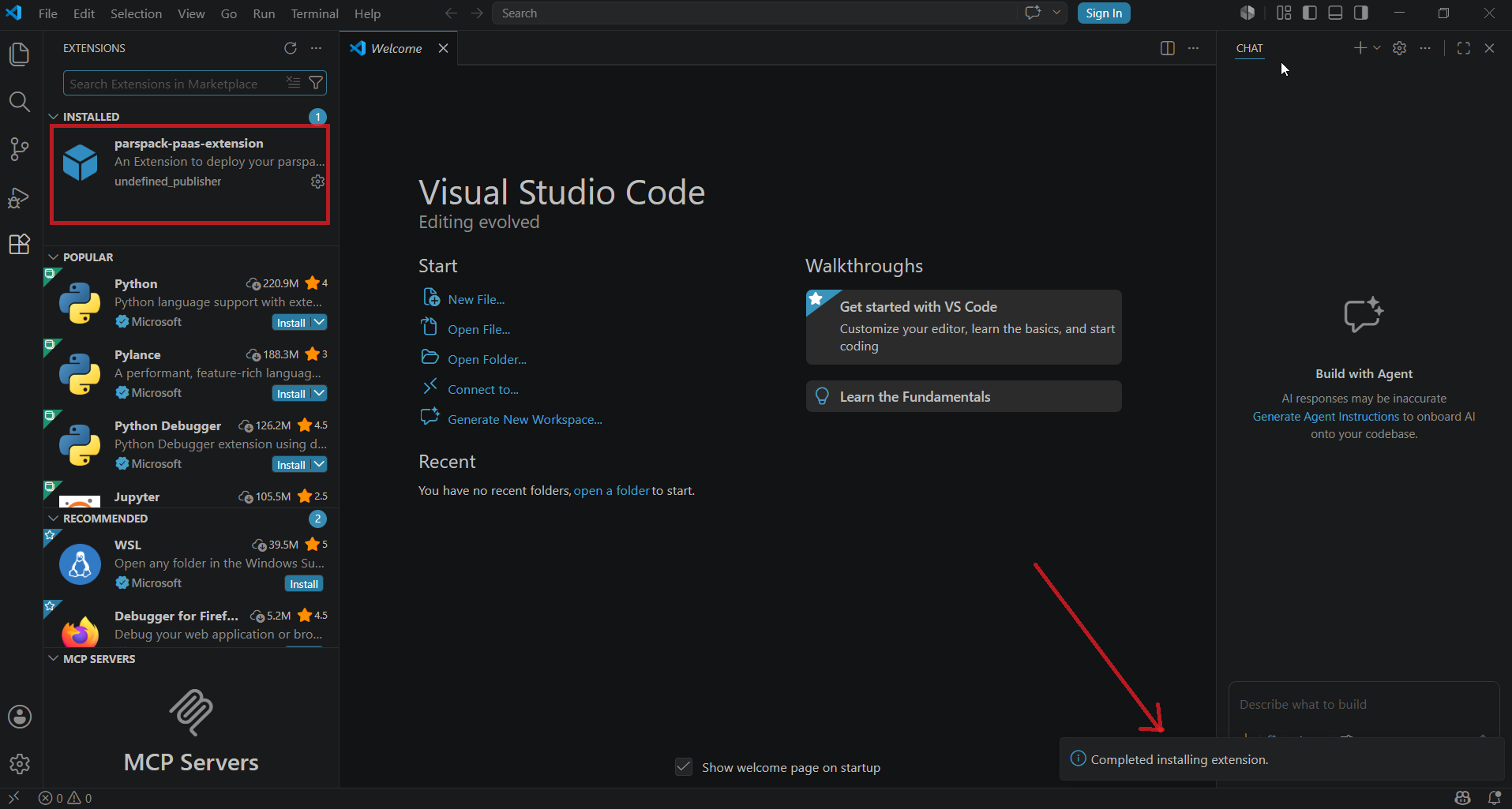The image size is (1512, 809).
Task: Open chat panel more actions menu
Action: pyautogui.click(x=1424, y=48)
